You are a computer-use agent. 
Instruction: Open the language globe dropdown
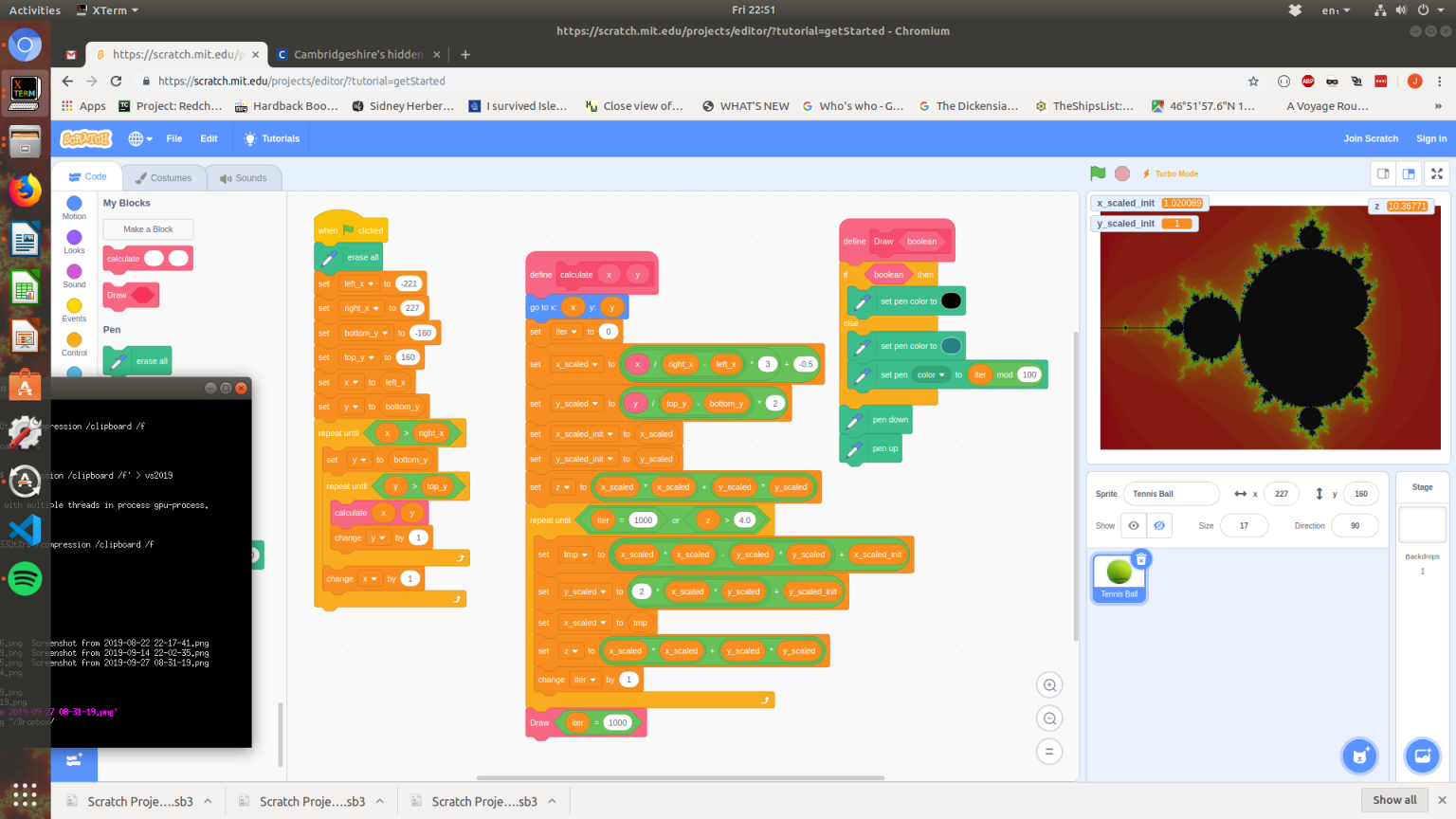coord(140,138)
